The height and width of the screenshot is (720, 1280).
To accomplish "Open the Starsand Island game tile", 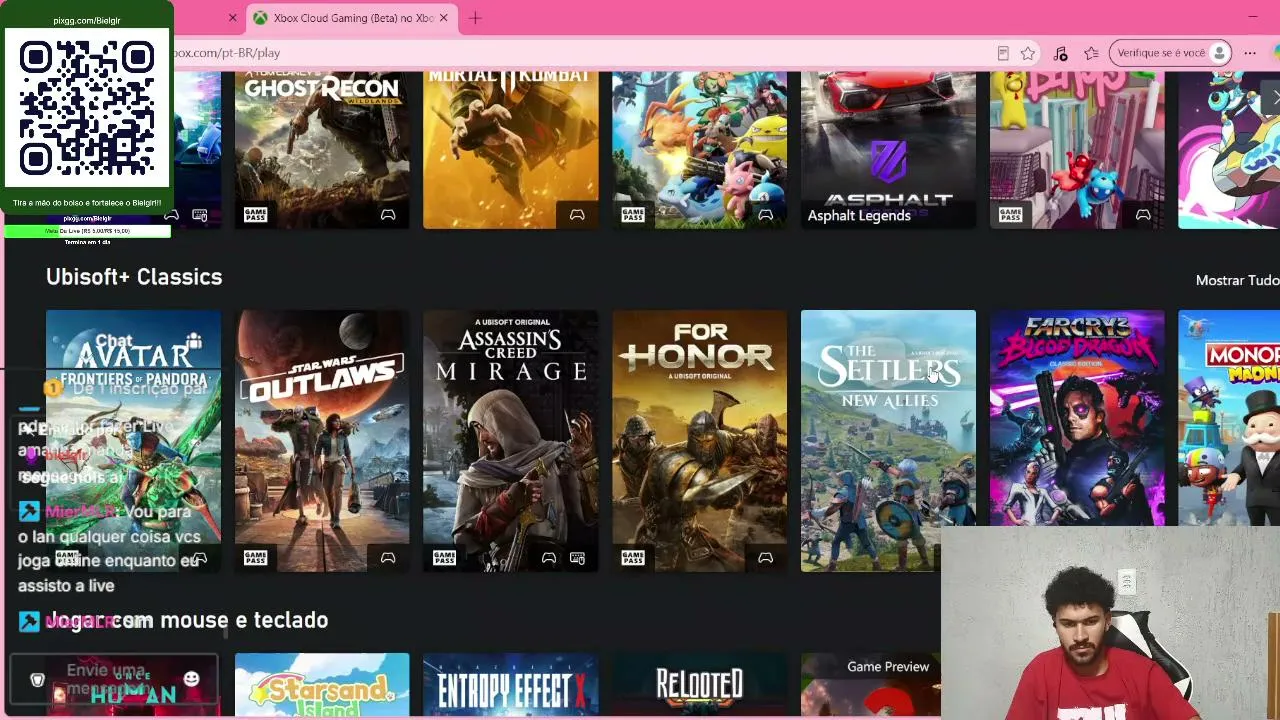I will [322, 685].
